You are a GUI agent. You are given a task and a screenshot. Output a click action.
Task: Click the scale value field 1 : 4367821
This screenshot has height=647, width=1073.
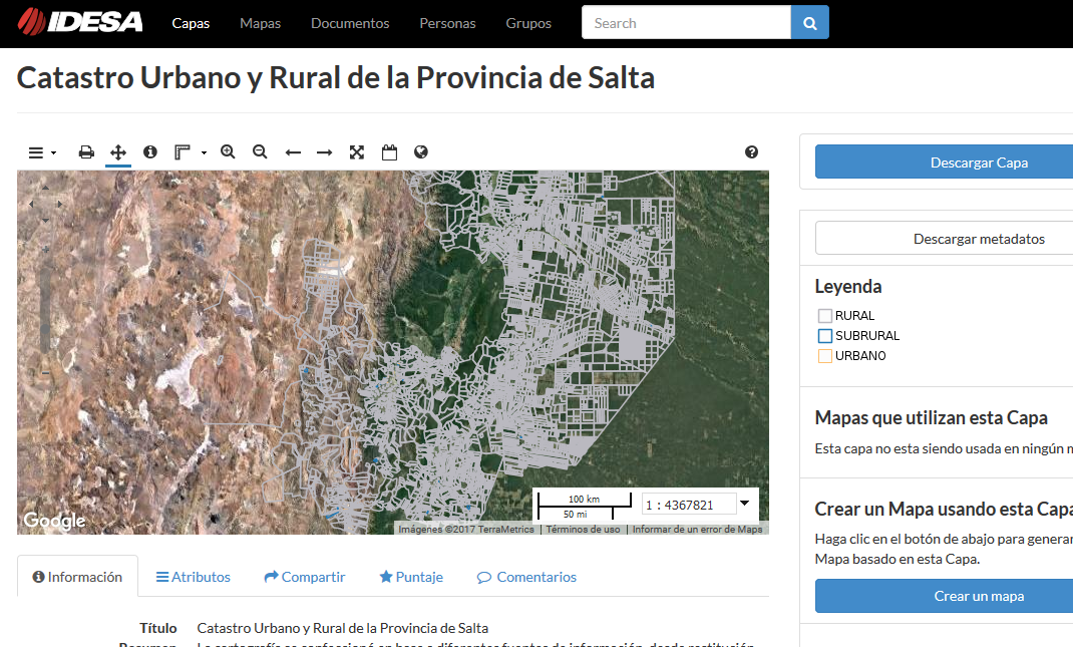tap(688, 505)
